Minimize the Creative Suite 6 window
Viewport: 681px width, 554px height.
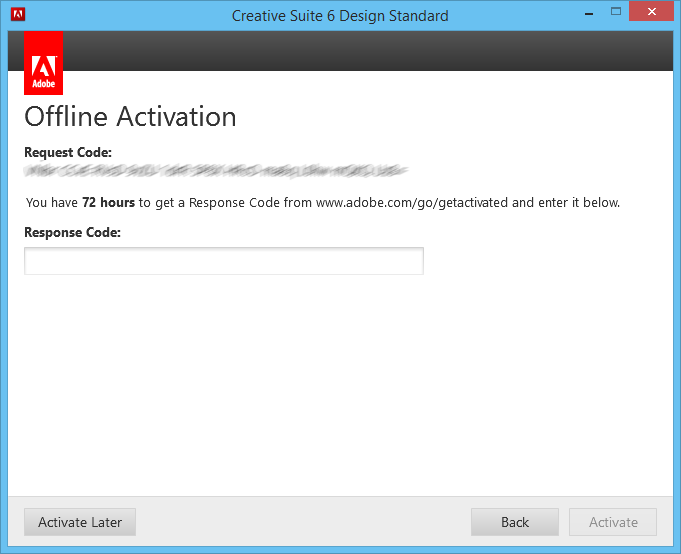(x=589, y=13)
